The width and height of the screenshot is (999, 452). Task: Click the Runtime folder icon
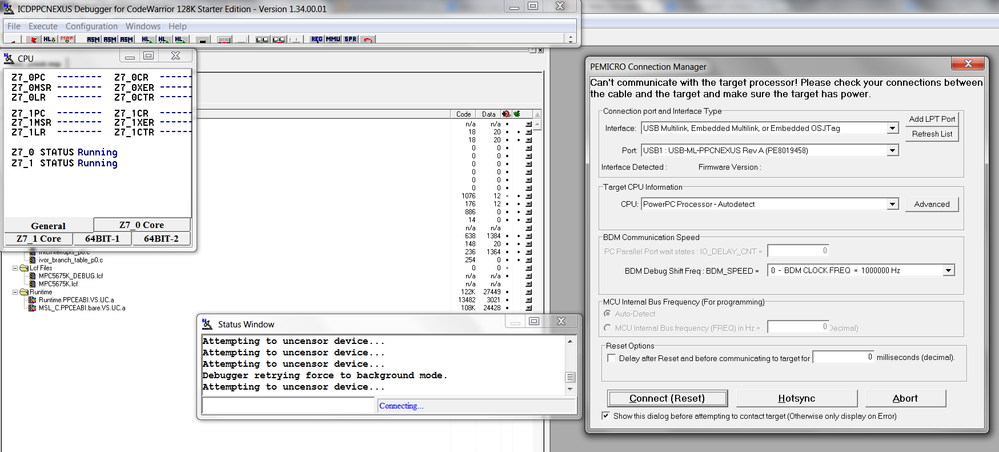point(24,291)
